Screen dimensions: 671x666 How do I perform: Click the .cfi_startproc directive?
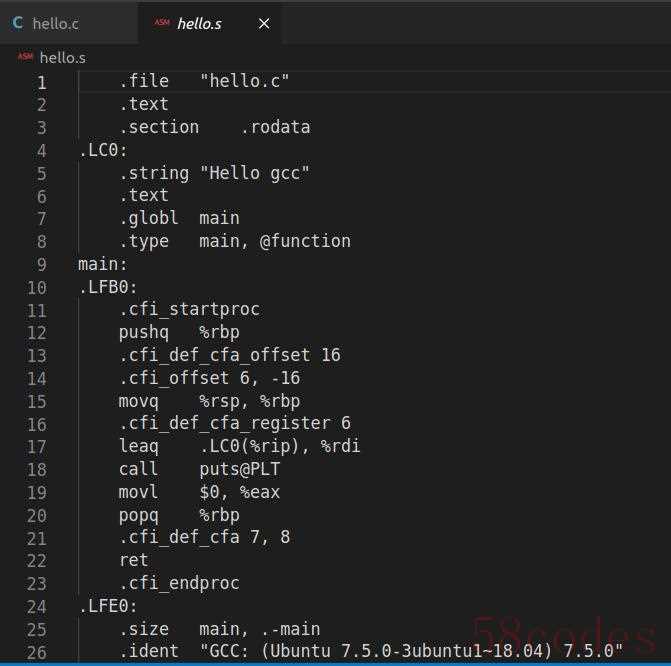click(190, 309)
